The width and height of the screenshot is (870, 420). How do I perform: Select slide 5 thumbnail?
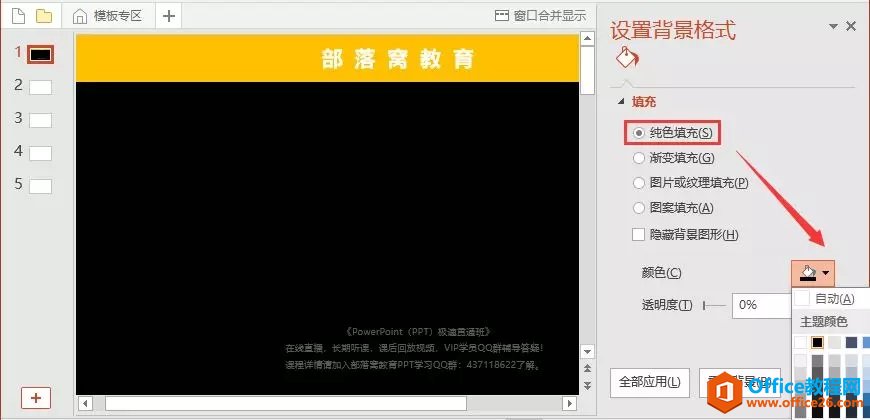pyautogui.click(x=41, y=186)
